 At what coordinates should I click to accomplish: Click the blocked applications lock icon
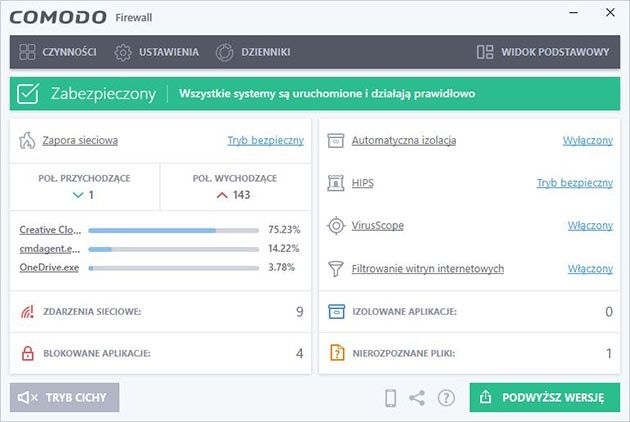click(x=27, y=353)
